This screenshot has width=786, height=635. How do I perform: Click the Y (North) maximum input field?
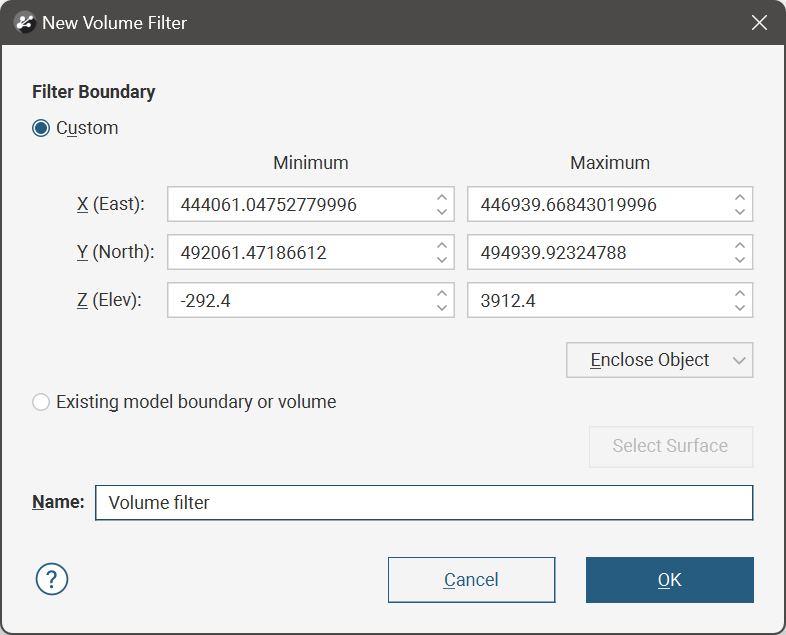coord(597,253)
